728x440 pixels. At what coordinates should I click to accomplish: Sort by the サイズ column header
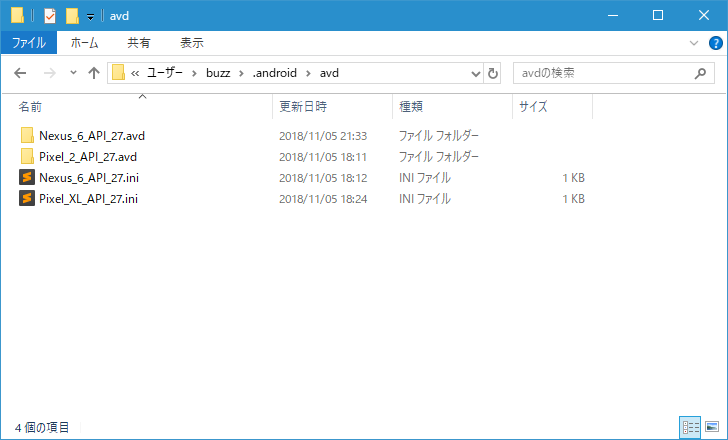(x=533, y=107)
